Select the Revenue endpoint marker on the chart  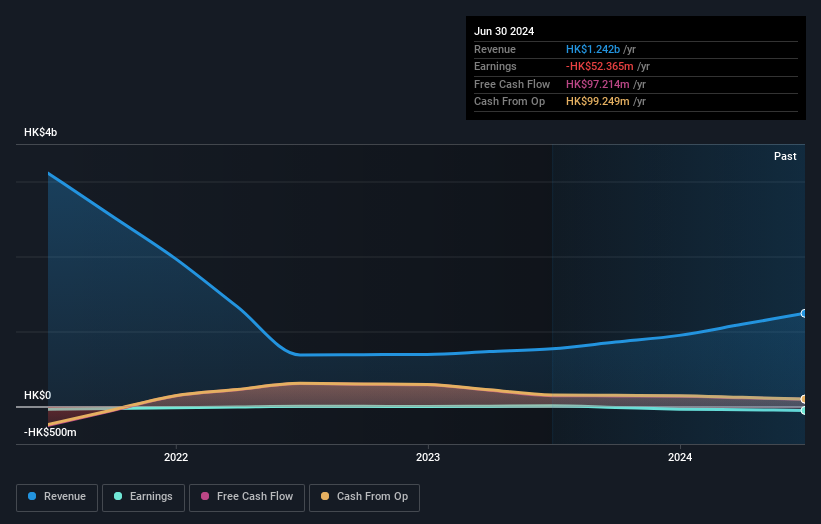[804, 314]
